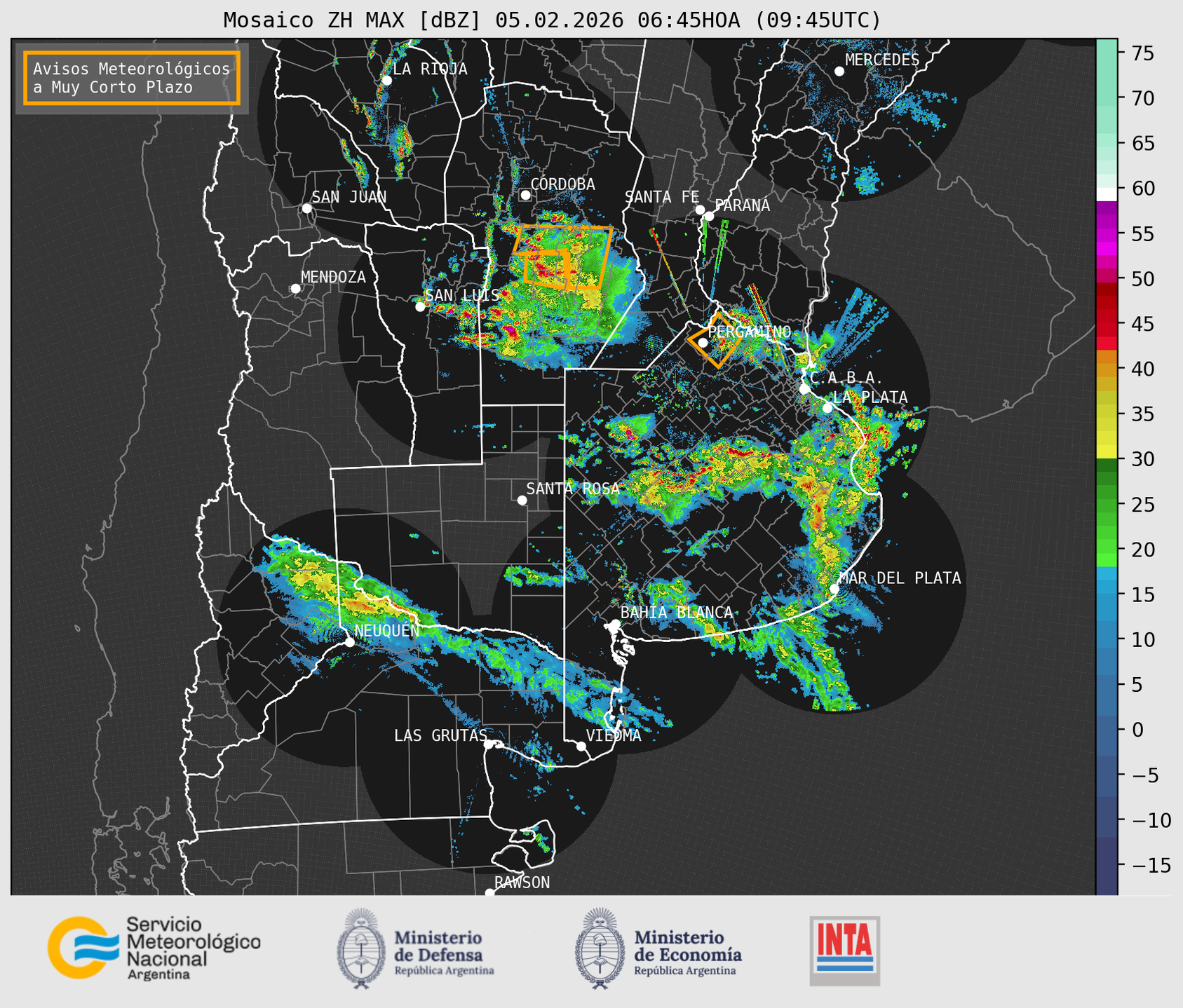This screenshot has width=1183, height=1008.
Task: Click the CÓRDOBA city marker dot
Action: [x=525, y=195]
